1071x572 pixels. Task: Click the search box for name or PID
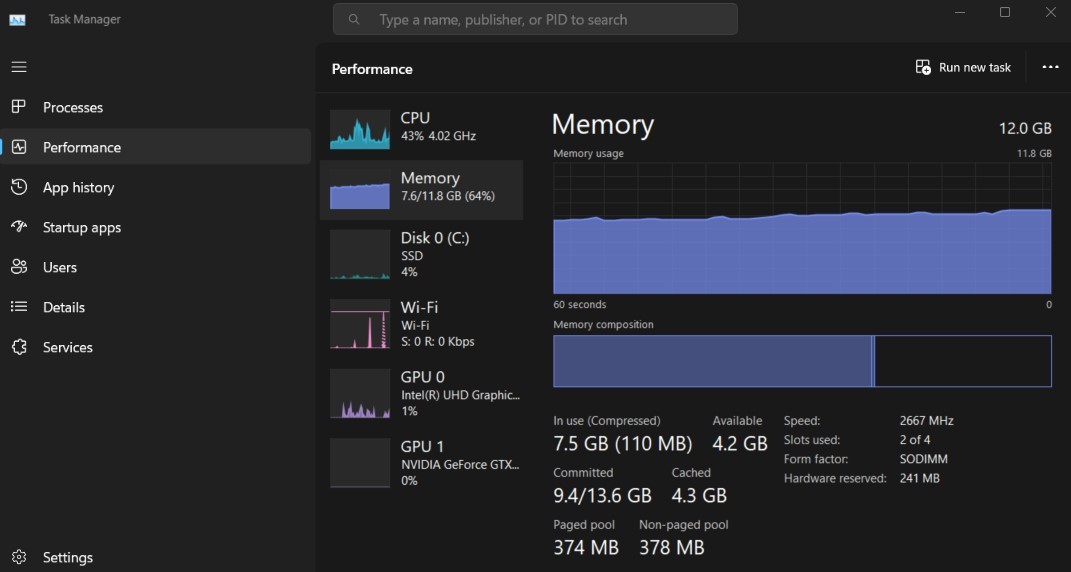tap(535, 19)
